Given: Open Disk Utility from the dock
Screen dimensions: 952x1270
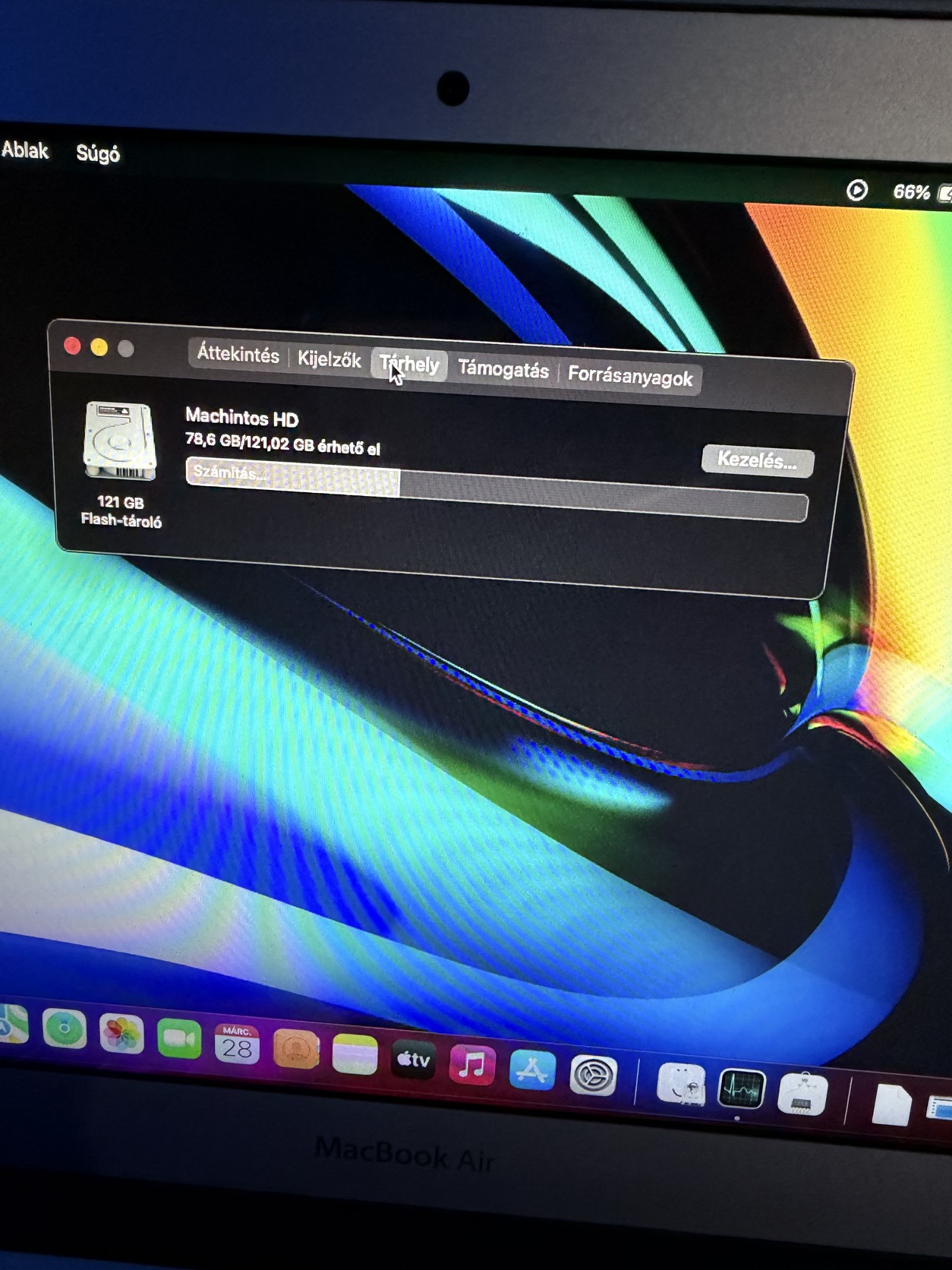Looking at the screenshot, I should (x=681, y=1084).
